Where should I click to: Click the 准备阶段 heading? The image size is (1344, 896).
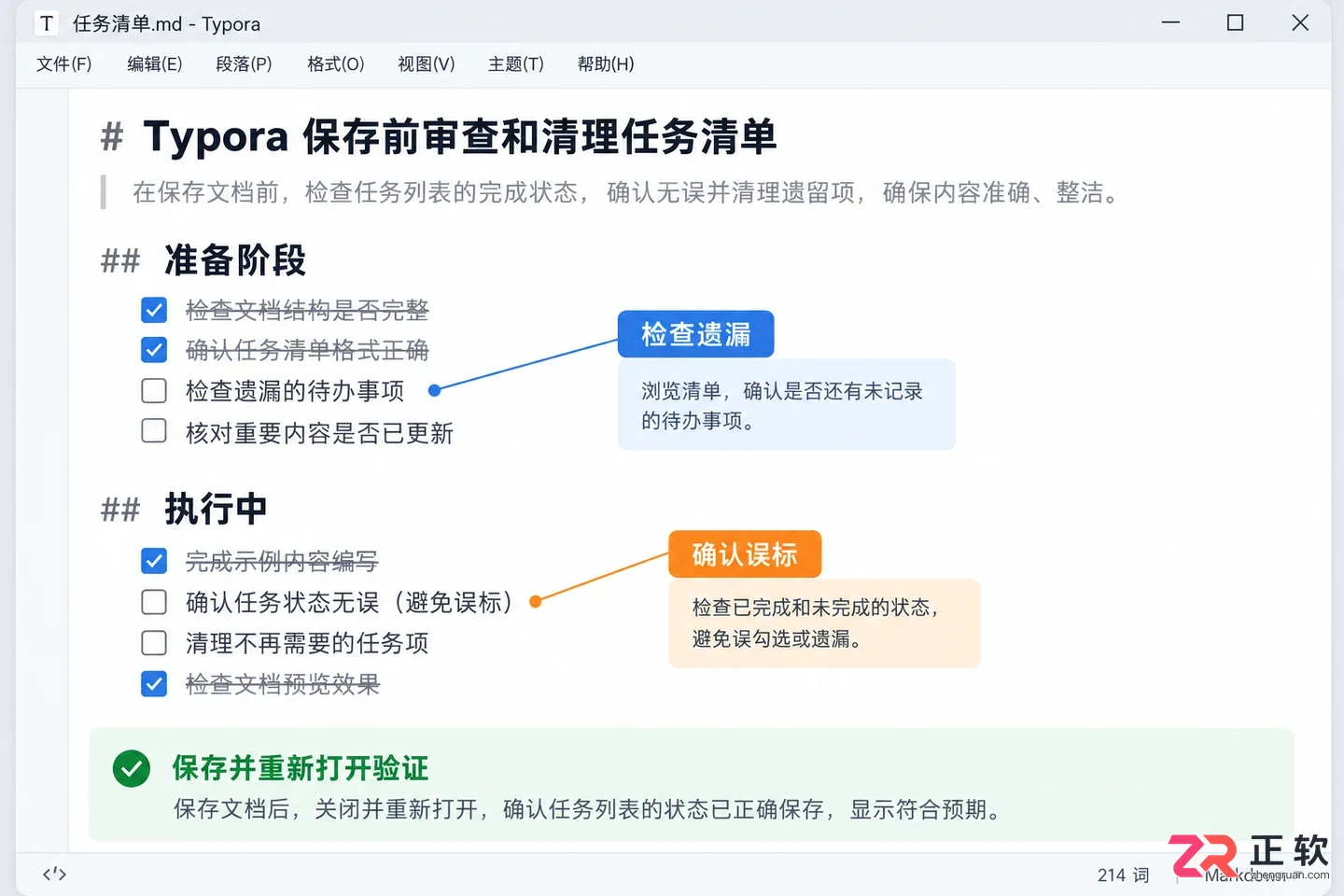235,260
